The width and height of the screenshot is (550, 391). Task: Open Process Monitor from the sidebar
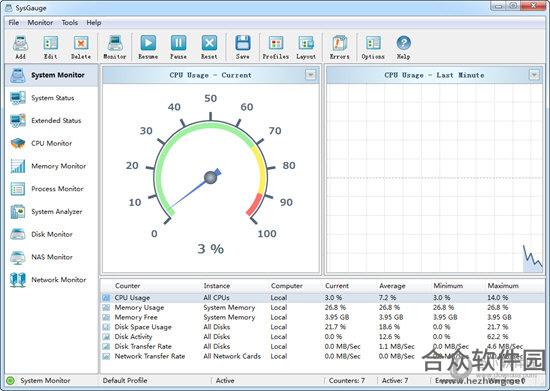coord(52,189)
